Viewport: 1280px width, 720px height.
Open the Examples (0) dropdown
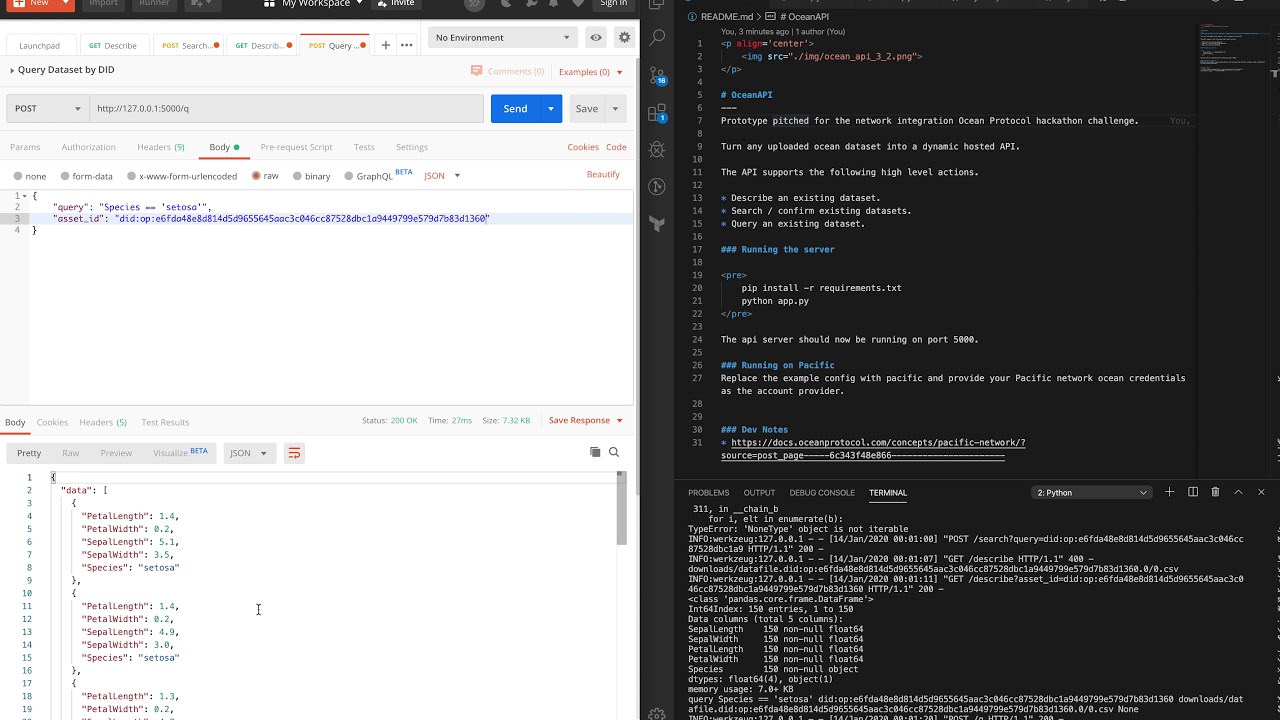pyautogui.click(x=590, y=72)
